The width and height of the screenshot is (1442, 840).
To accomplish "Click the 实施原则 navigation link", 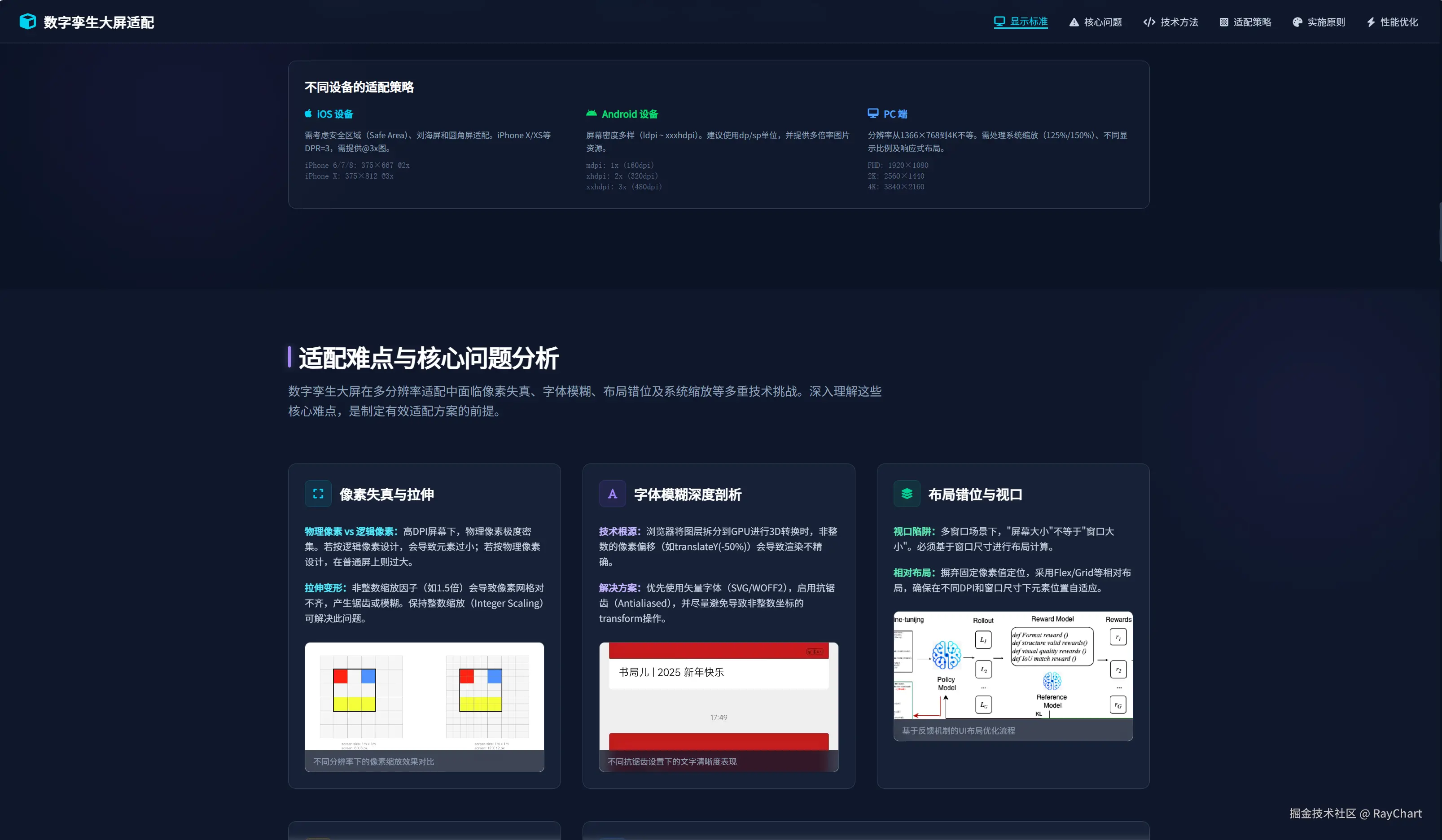I will (1327, 21).
